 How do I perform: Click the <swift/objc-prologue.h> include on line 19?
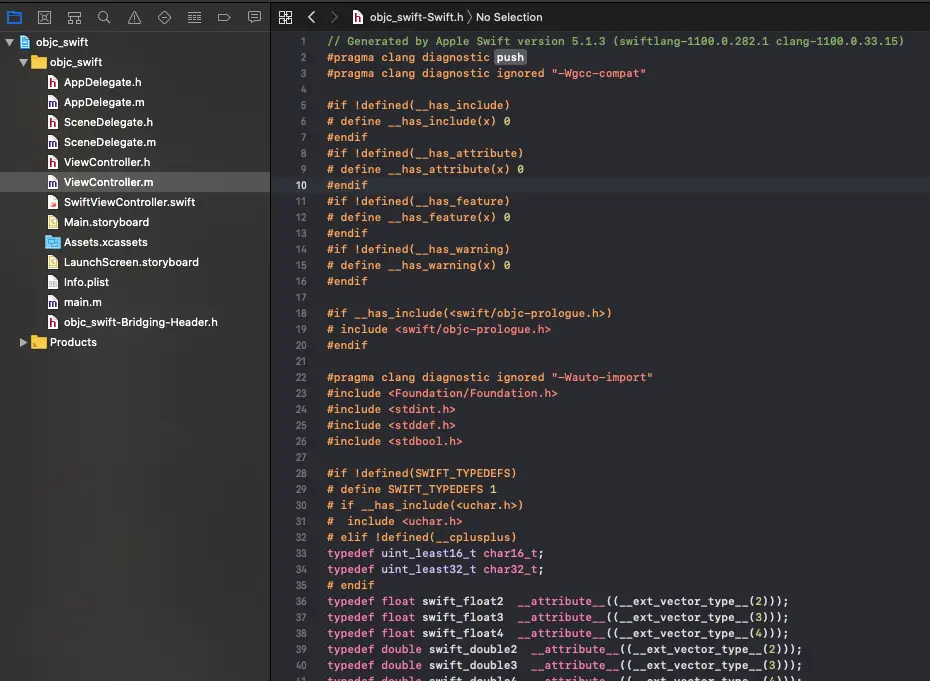pos(473,329)
